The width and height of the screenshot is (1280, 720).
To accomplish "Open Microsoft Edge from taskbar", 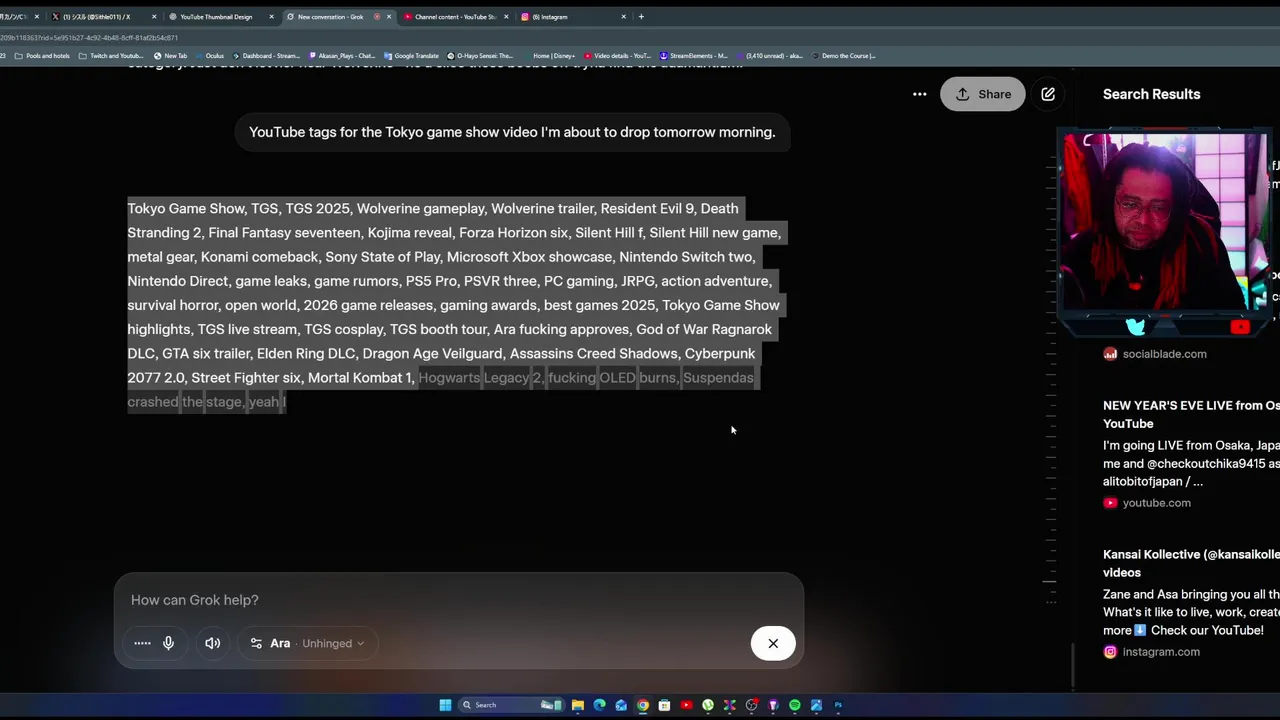I will click(x=600, y=705).
